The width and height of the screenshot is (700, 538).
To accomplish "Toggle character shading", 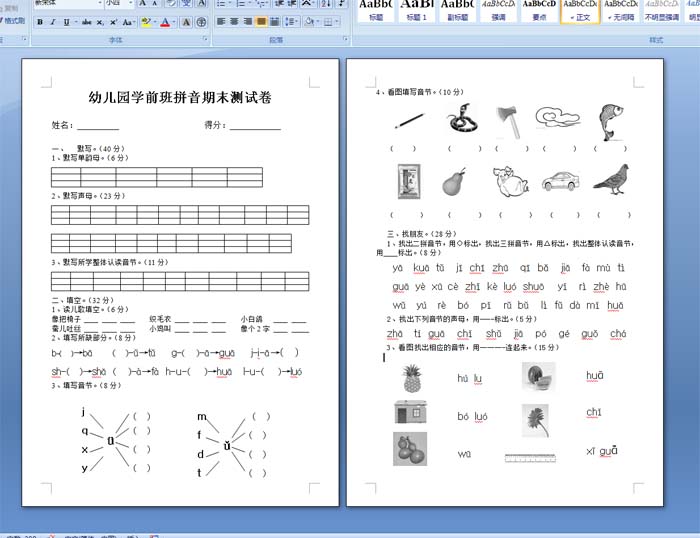I will (x=186, y=22).
